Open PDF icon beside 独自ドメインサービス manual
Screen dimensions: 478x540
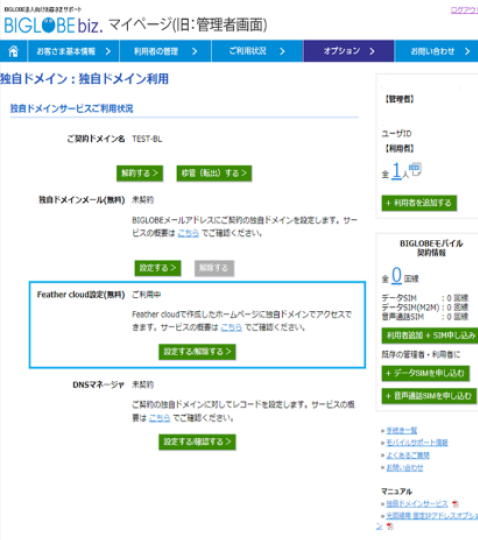(x=455, y=504)
